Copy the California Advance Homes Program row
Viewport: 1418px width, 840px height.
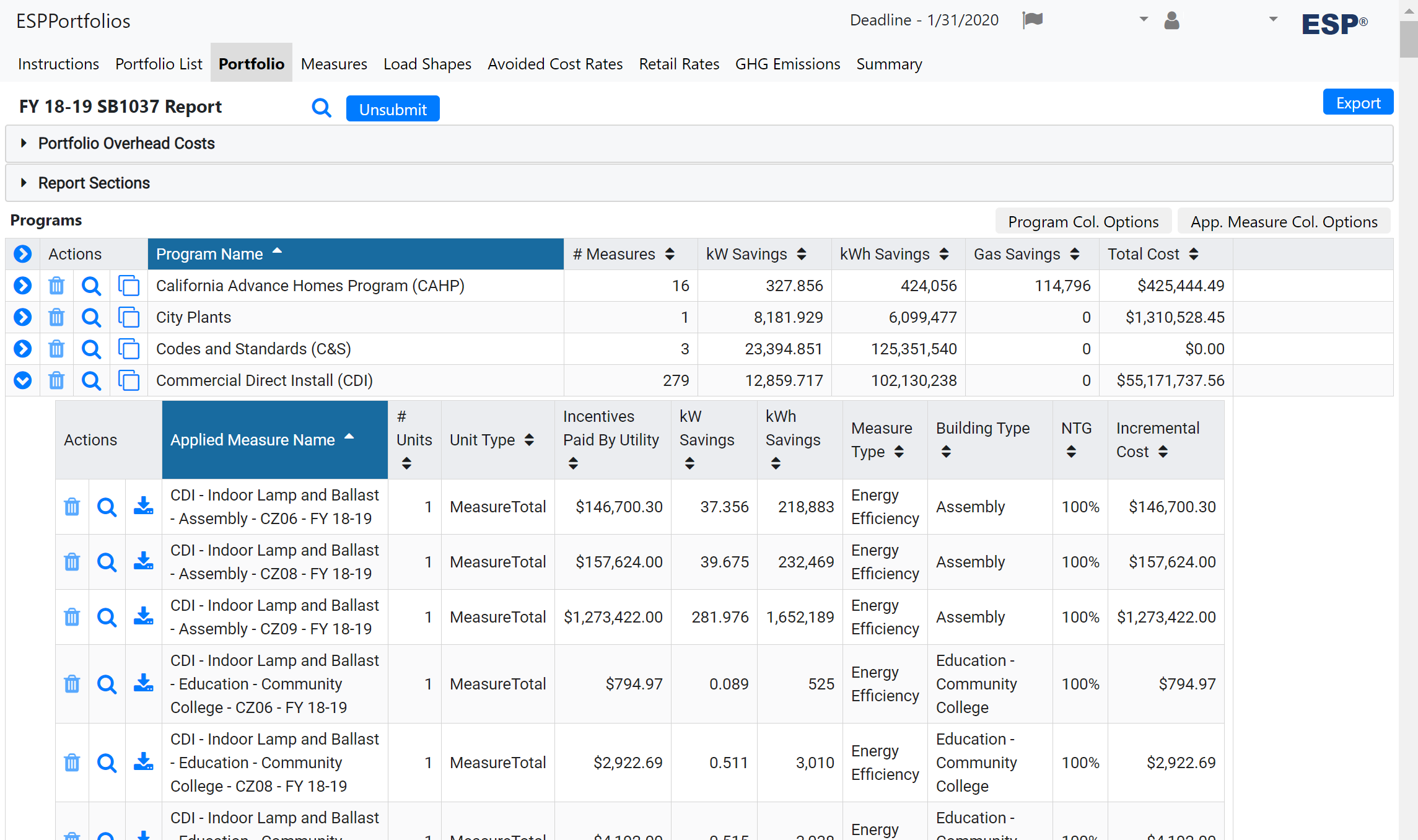tap(128, 286)
